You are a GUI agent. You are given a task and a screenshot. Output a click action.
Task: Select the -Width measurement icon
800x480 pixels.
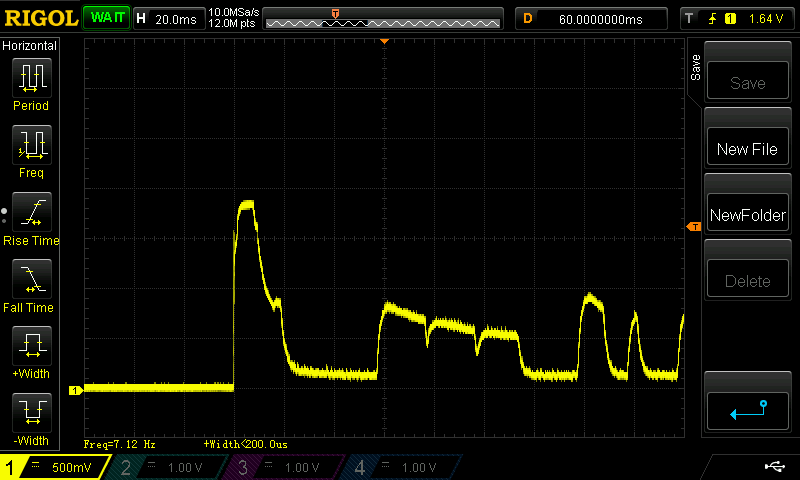[x=32, y=413]
